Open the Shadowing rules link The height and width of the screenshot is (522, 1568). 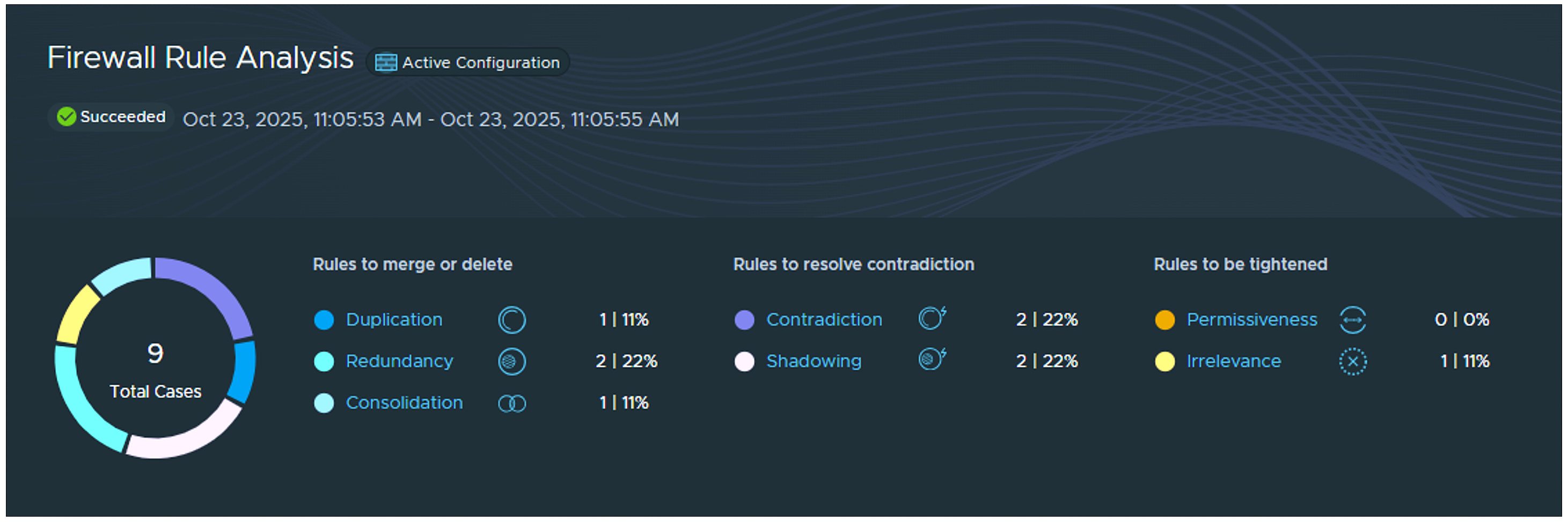(x=813, y=362)
